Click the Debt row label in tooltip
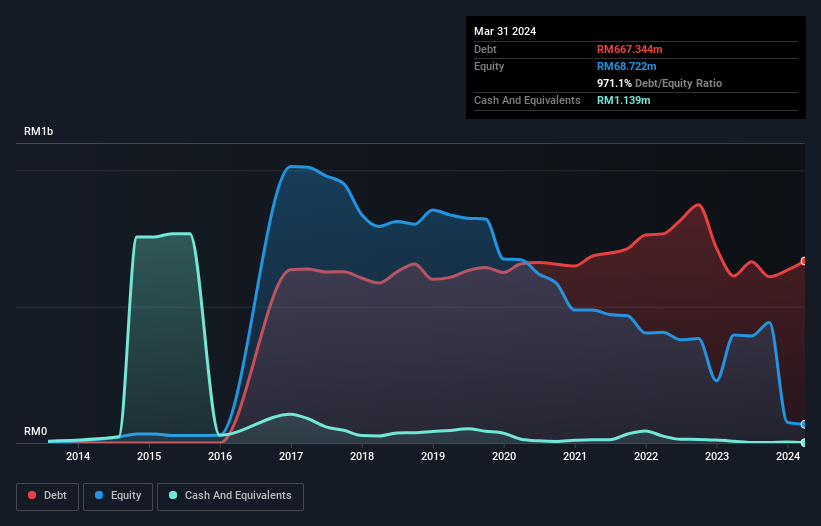 point(485,49)
